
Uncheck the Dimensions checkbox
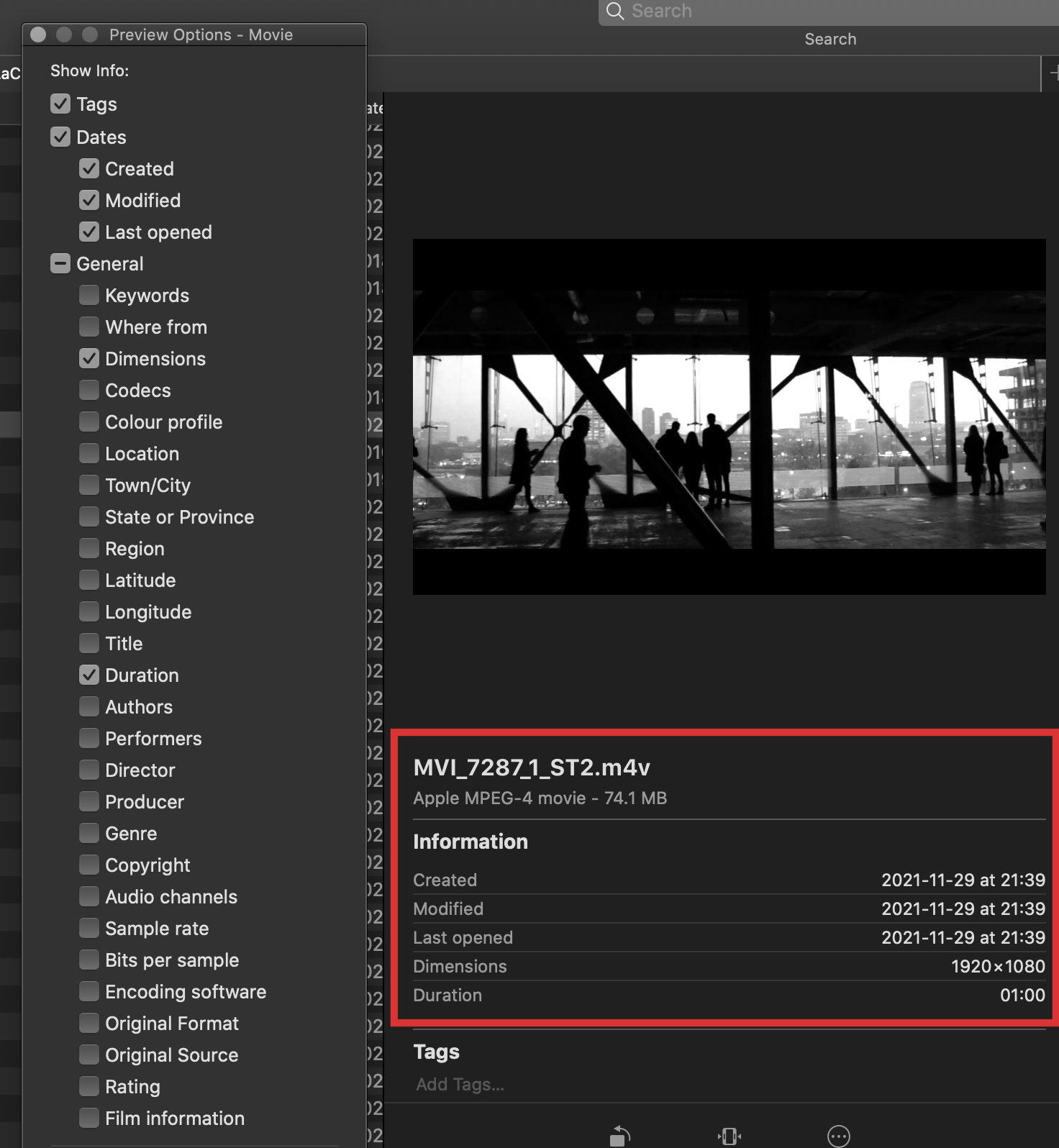(89, 358)
